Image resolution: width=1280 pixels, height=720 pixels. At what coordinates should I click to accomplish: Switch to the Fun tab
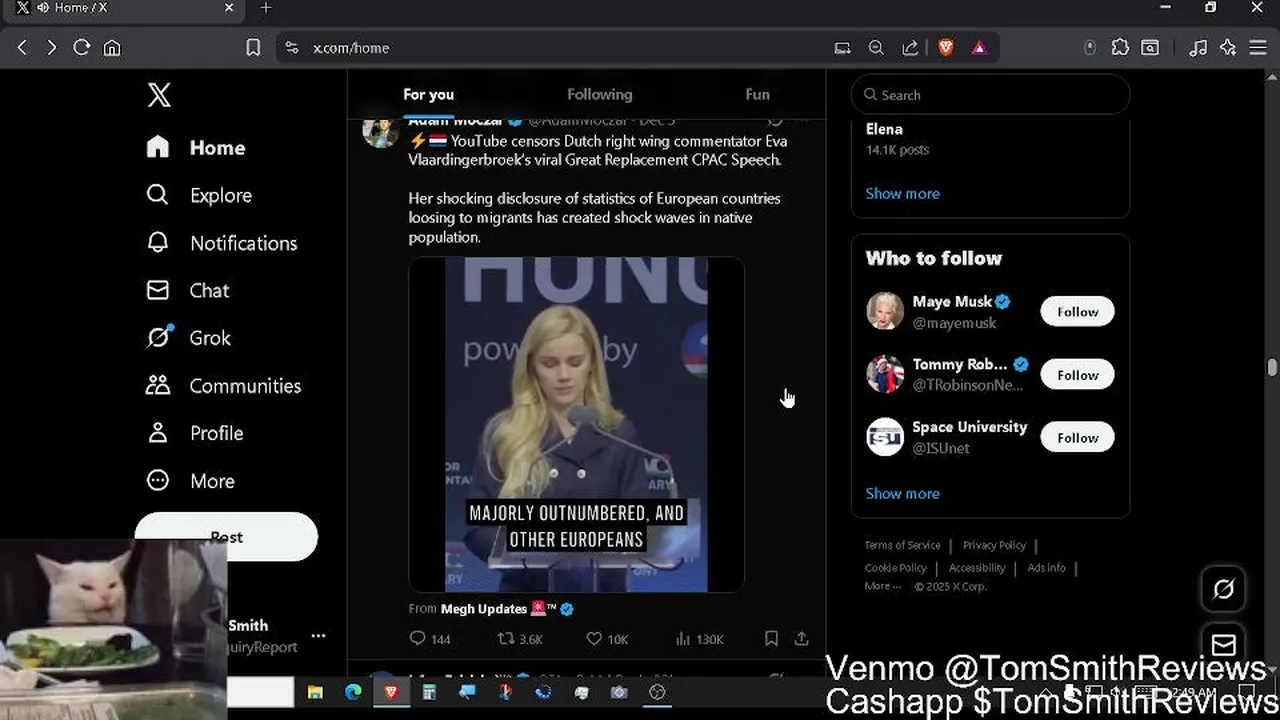[757, 94]
